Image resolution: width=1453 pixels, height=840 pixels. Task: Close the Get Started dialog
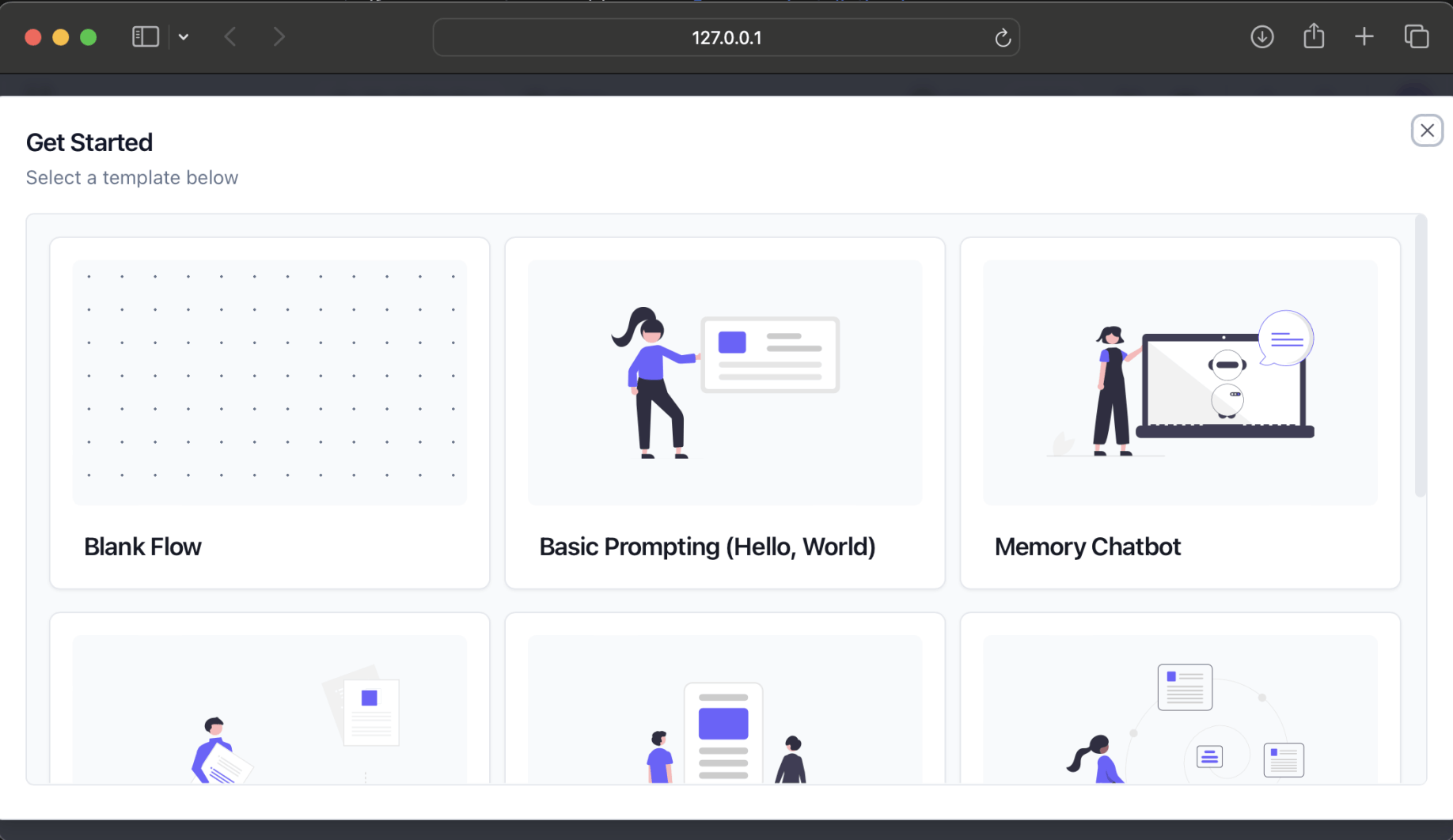pos(1427,131)
